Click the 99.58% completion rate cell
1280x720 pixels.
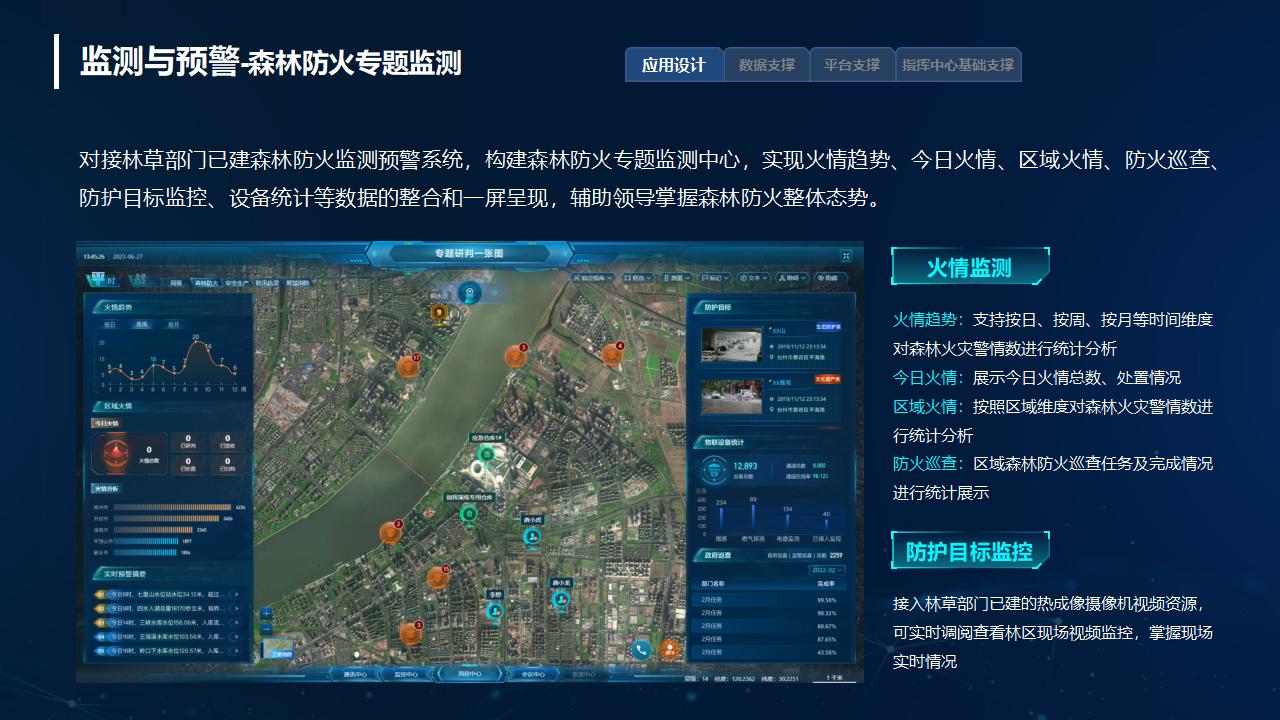827,600
